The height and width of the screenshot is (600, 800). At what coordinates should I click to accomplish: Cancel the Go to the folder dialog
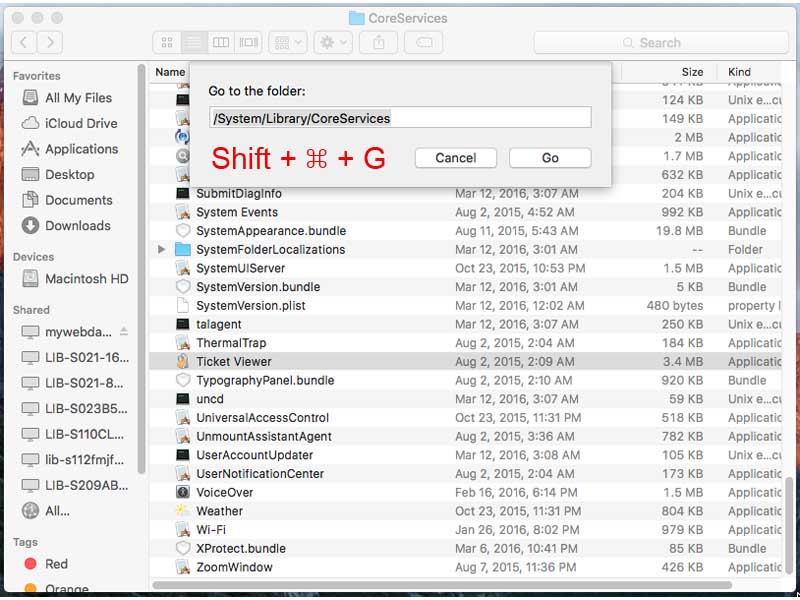click(456, 158)
